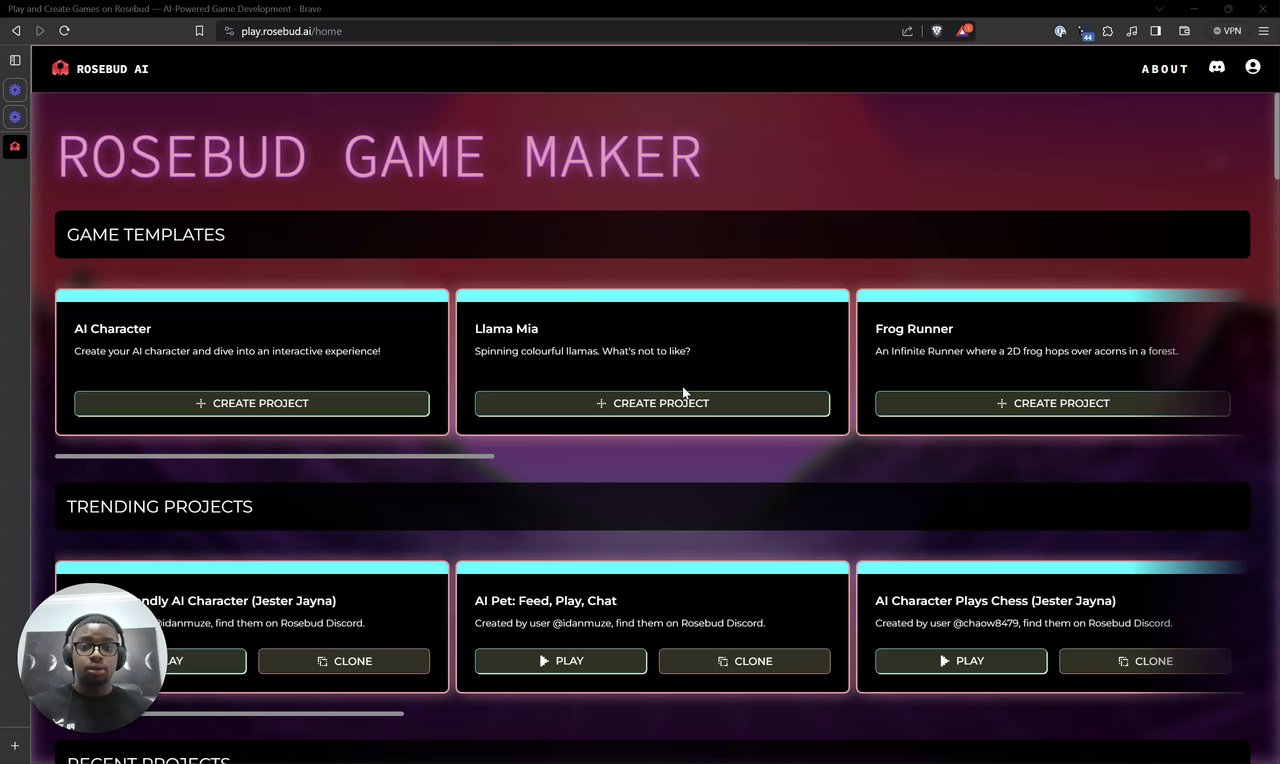Toggle the browser sidebar panel icon
The image size is (1280, 764).
pyautogui.click(x=1156, y=31)
